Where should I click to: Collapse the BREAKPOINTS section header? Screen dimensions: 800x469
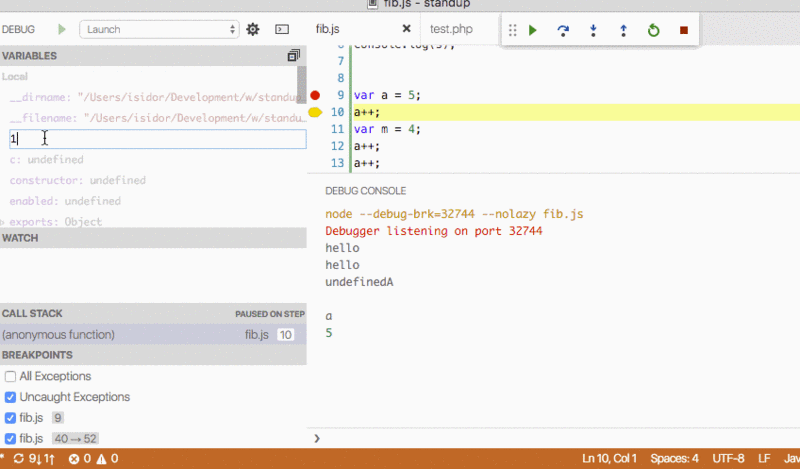tap(153, 355)
